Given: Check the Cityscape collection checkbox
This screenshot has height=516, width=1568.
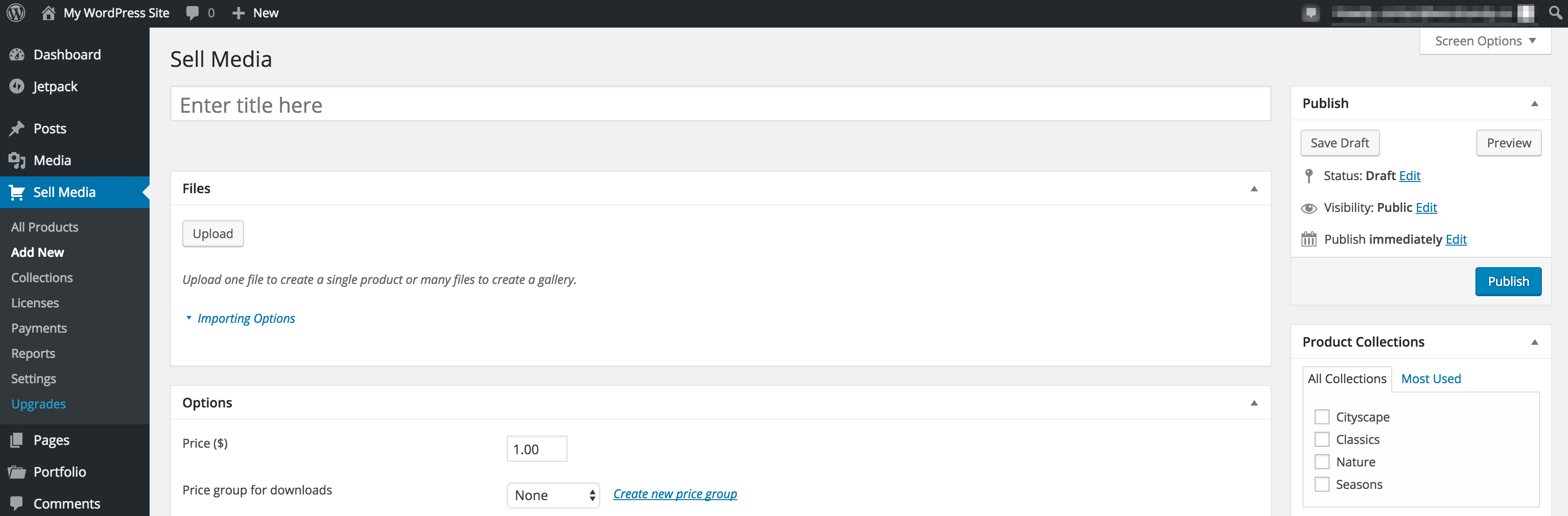Looking at the screenshot, I should coord(1322,417).
